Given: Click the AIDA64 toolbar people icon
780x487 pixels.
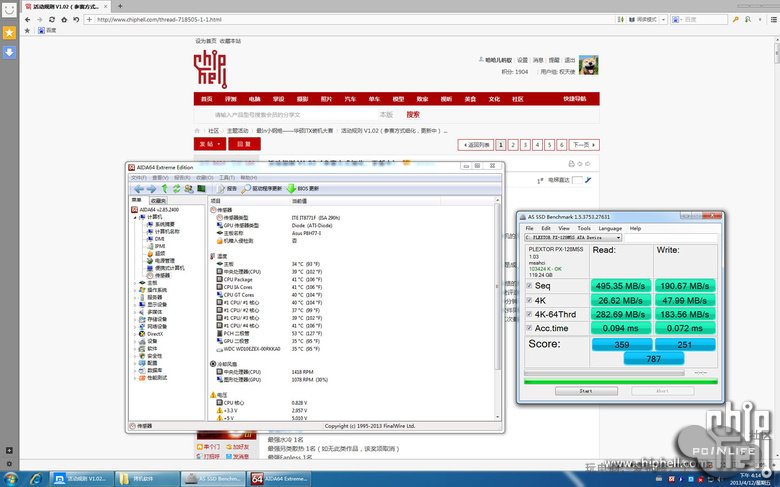Looking at the screenshot, I should 189,189.
